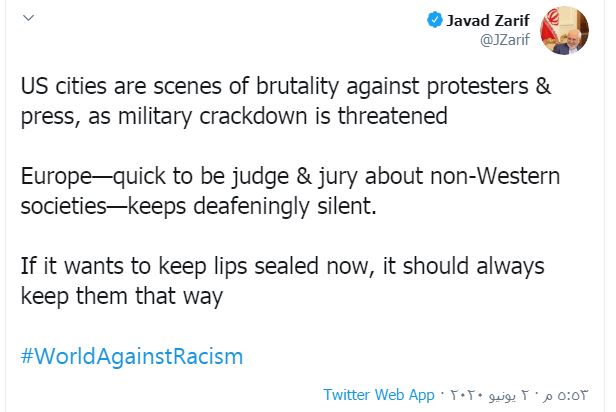Screen dimensions: 616x412
Task: Open the @JZarif handle link
Action: [505, 39]
